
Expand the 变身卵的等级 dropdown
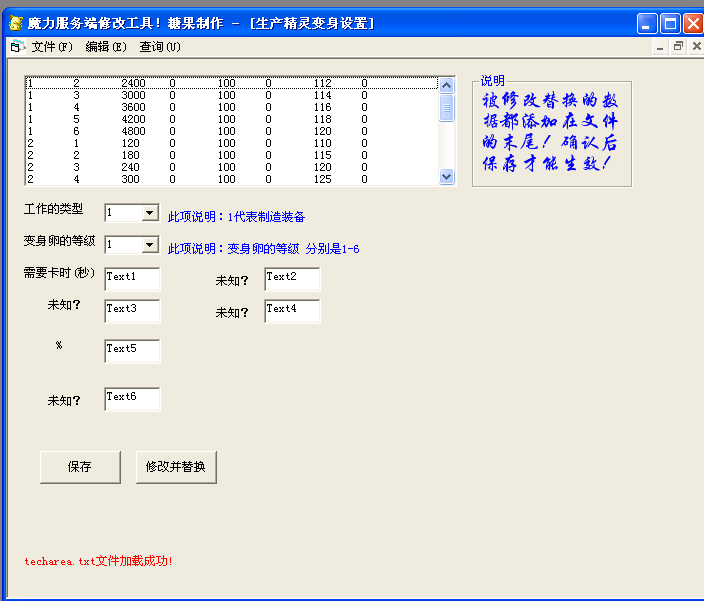(149, 245)
